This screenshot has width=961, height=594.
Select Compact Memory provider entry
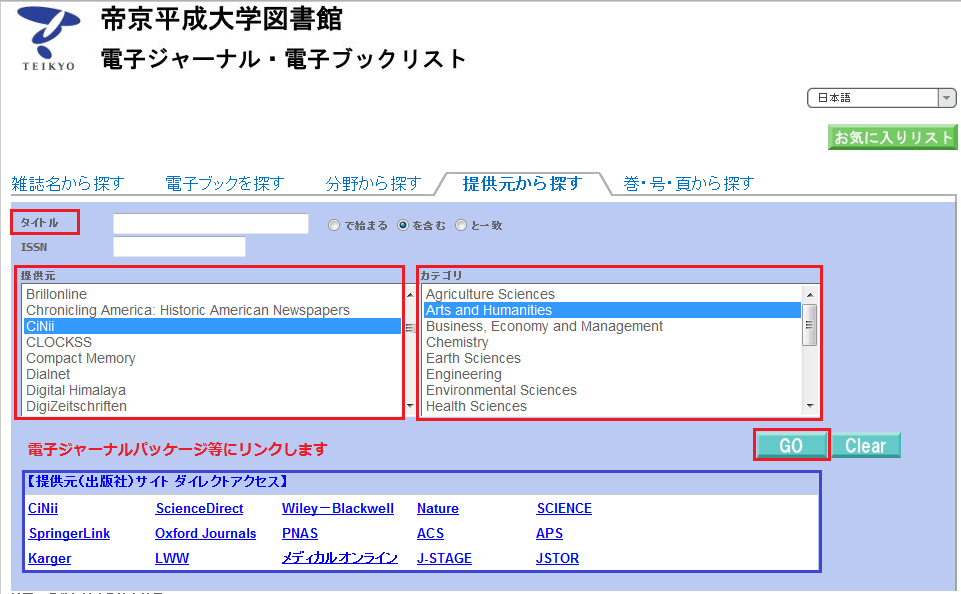pyautogui.click(x=212, y=358)
